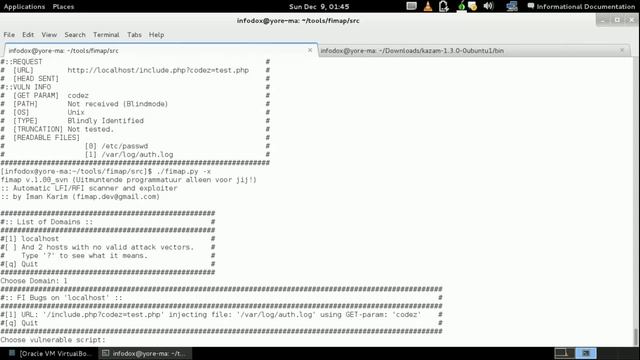This screenshot has height=360, width=640.
Task: Maximize the terminal window
Action: (x=618, y=20)
